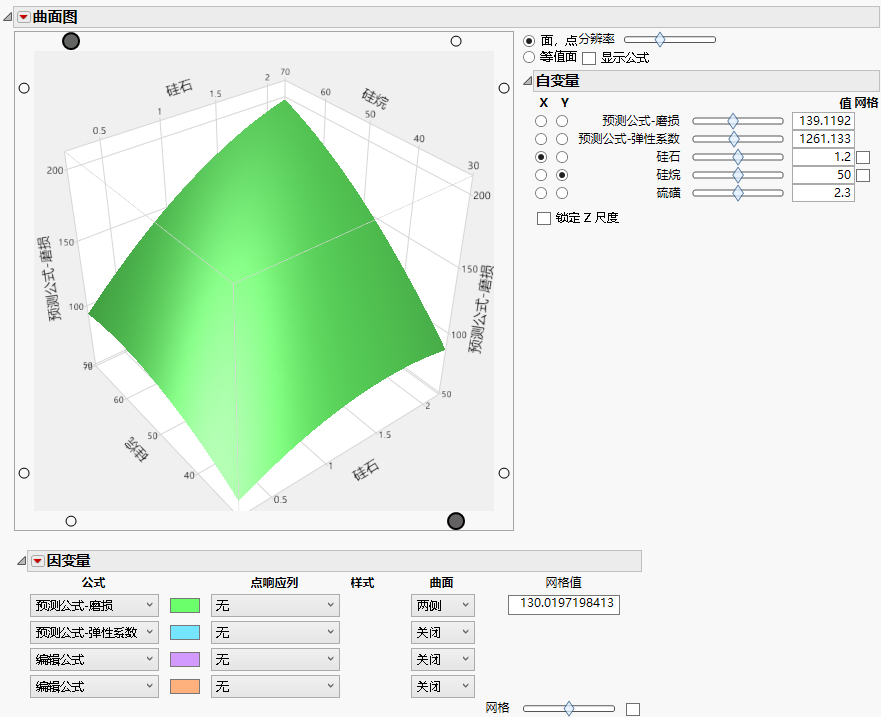Check the 网格 checkbox next to 硅石
Viewport: 881px width, 717px height.
tap(864, 156)
